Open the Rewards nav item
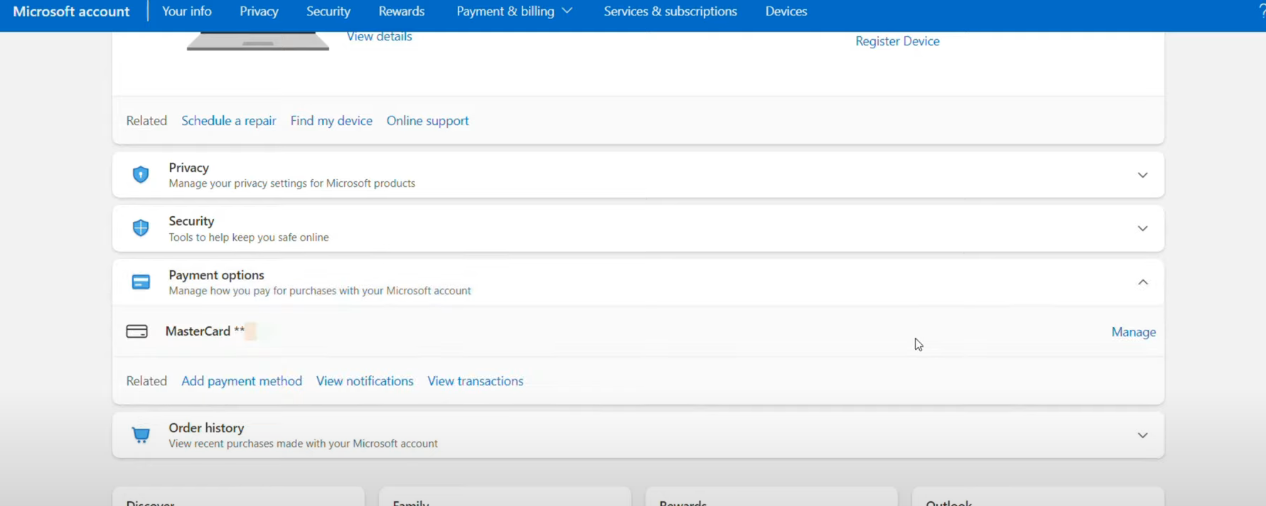 (401, 11)
